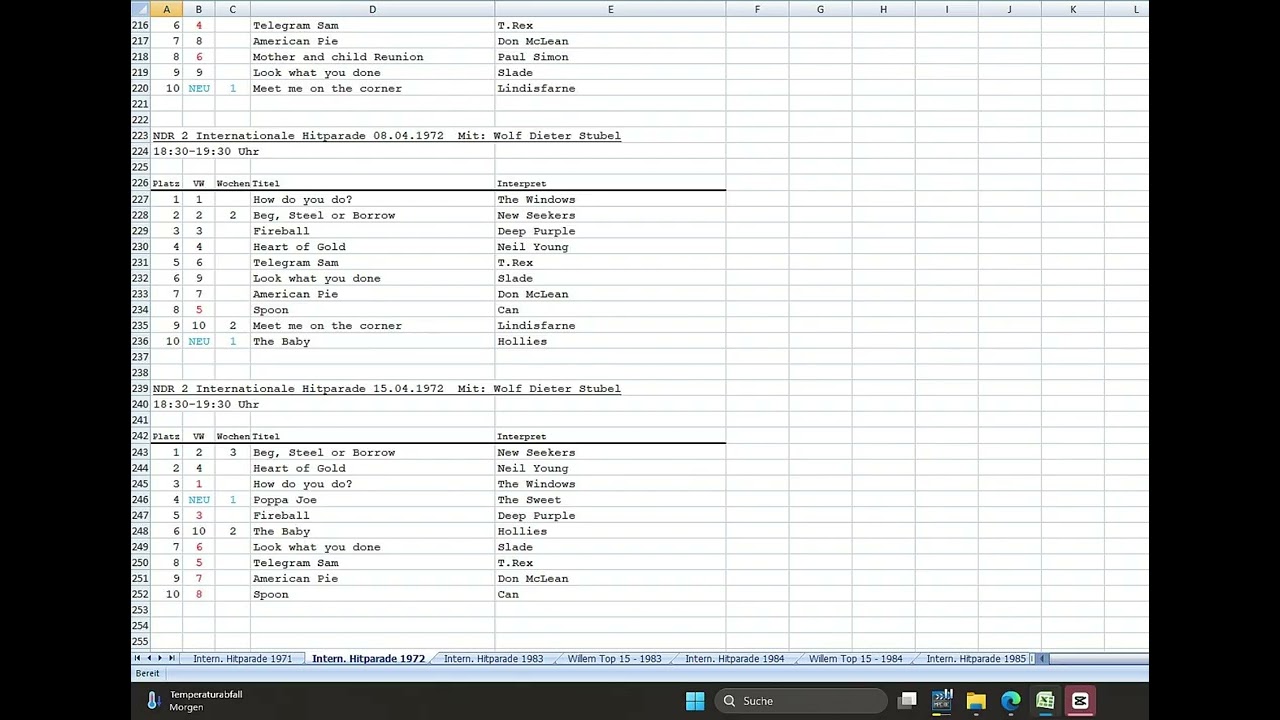
Task: Jump to the first sheet with the navigation arrow
Action: click(x=137, y=658)
